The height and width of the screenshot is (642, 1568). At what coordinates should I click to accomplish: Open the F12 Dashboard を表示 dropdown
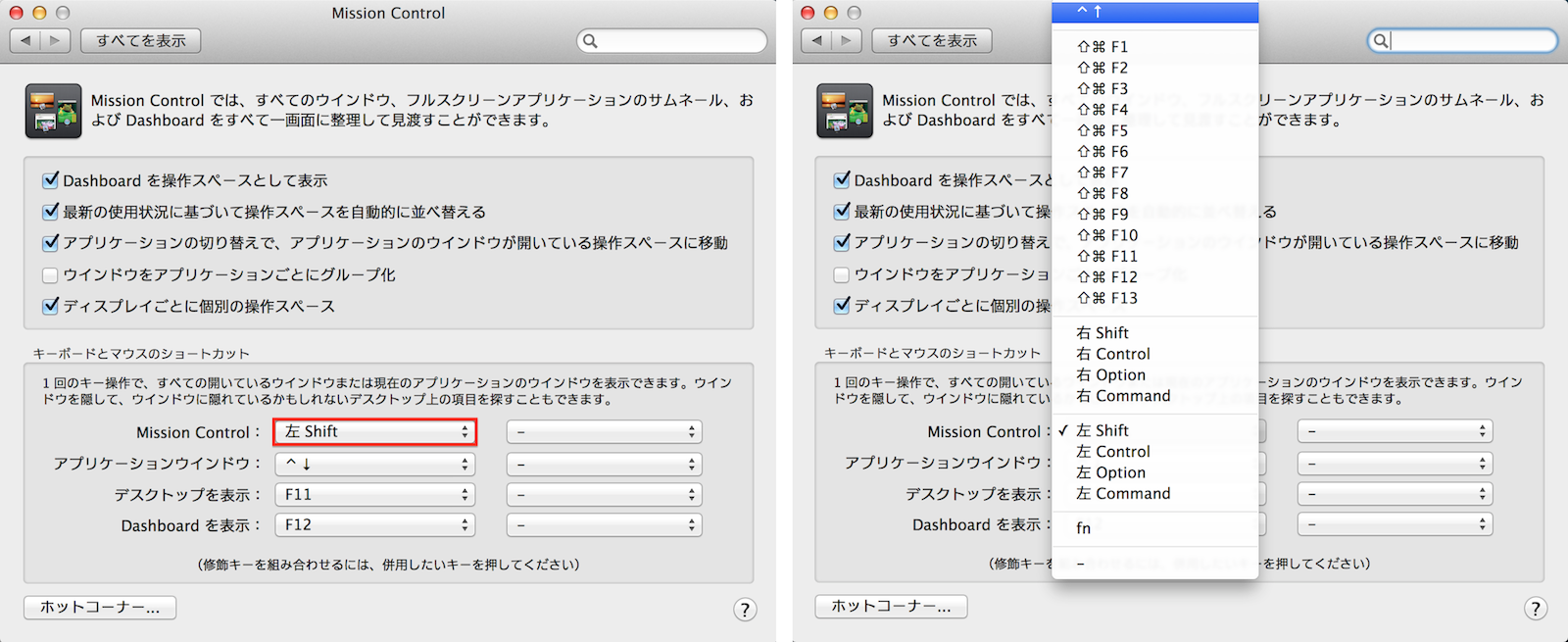[375, 525]
